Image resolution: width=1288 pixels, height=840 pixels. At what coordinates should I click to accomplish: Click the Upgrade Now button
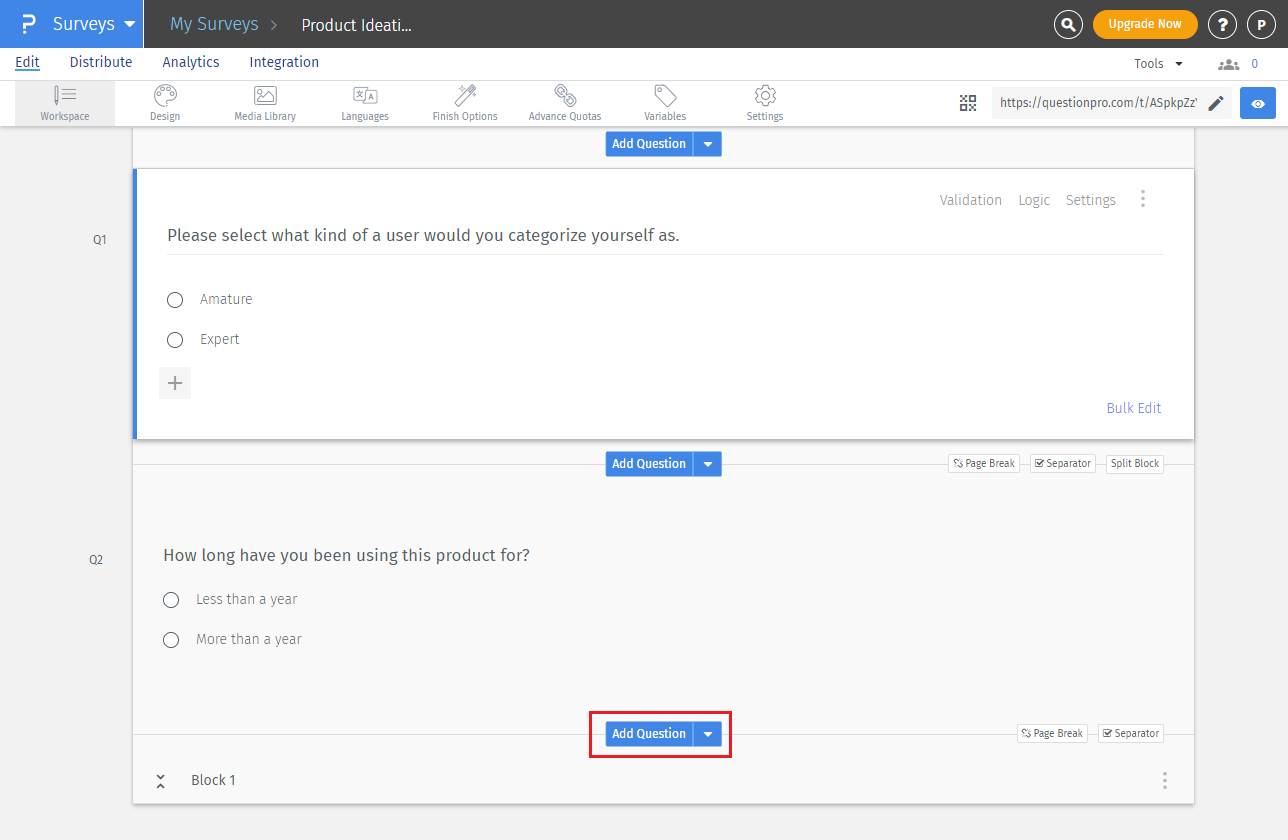1145,24
